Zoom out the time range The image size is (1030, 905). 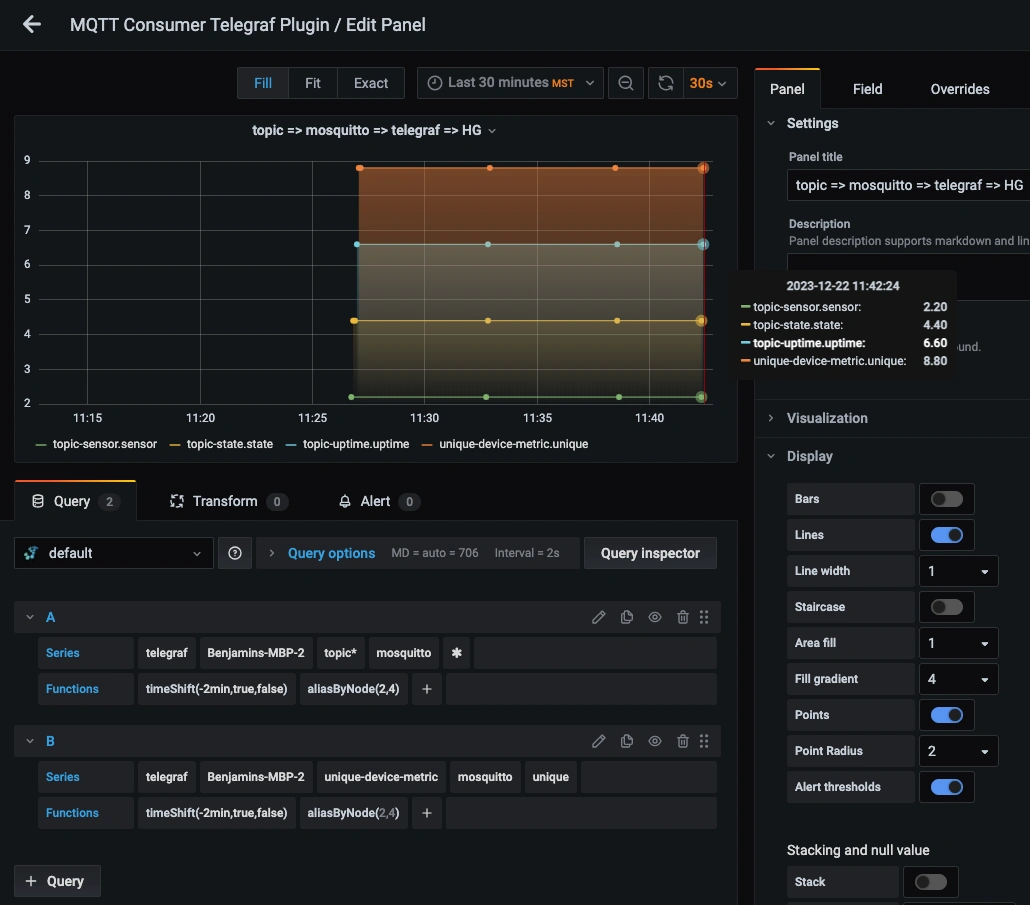(625, 83)
